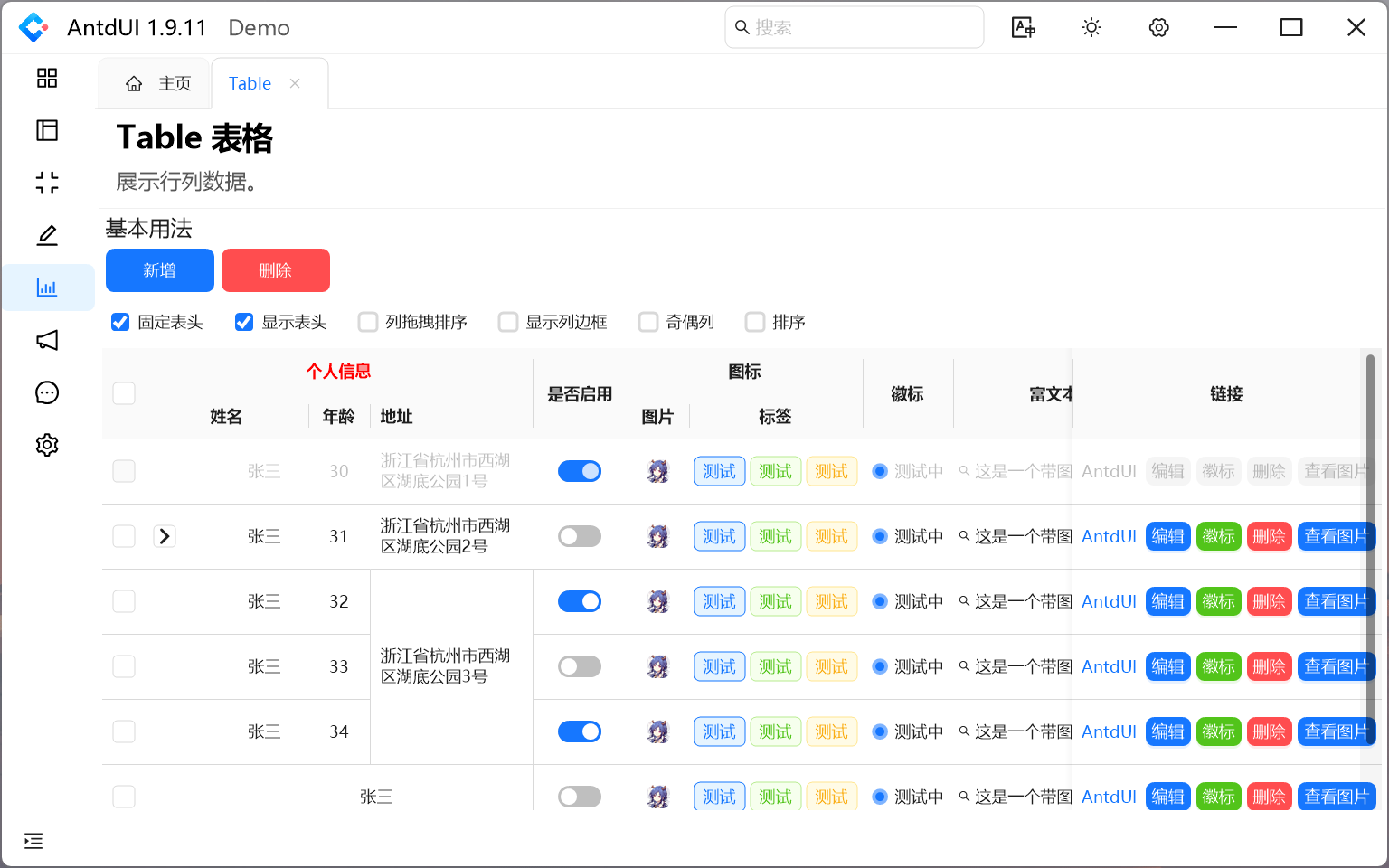The height and width of the screenshot is (868, 1389).
Task: Uncheck the 固定表头 checkbox
Action: (120, 322)
